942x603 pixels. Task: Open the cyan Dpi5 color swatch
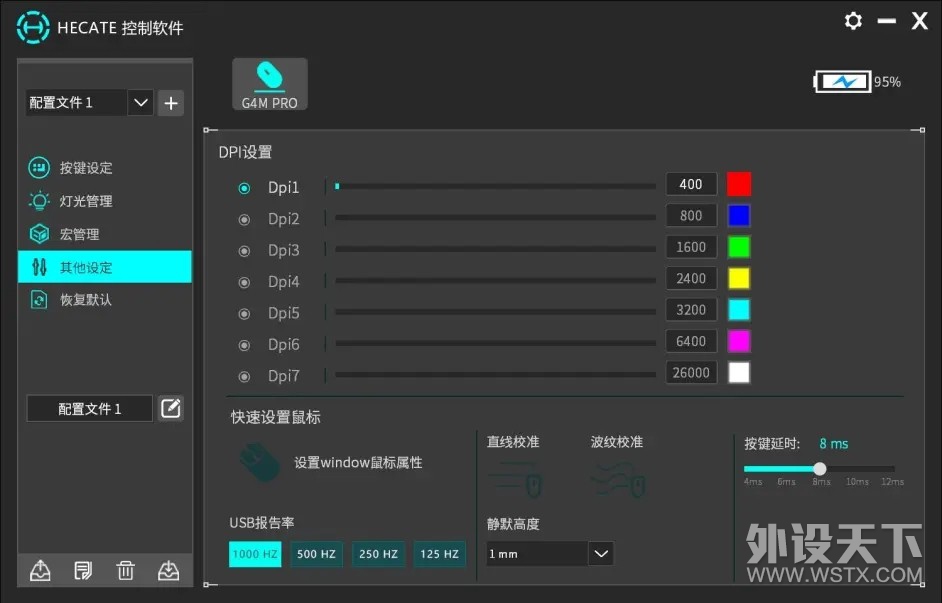click(739, 310)
